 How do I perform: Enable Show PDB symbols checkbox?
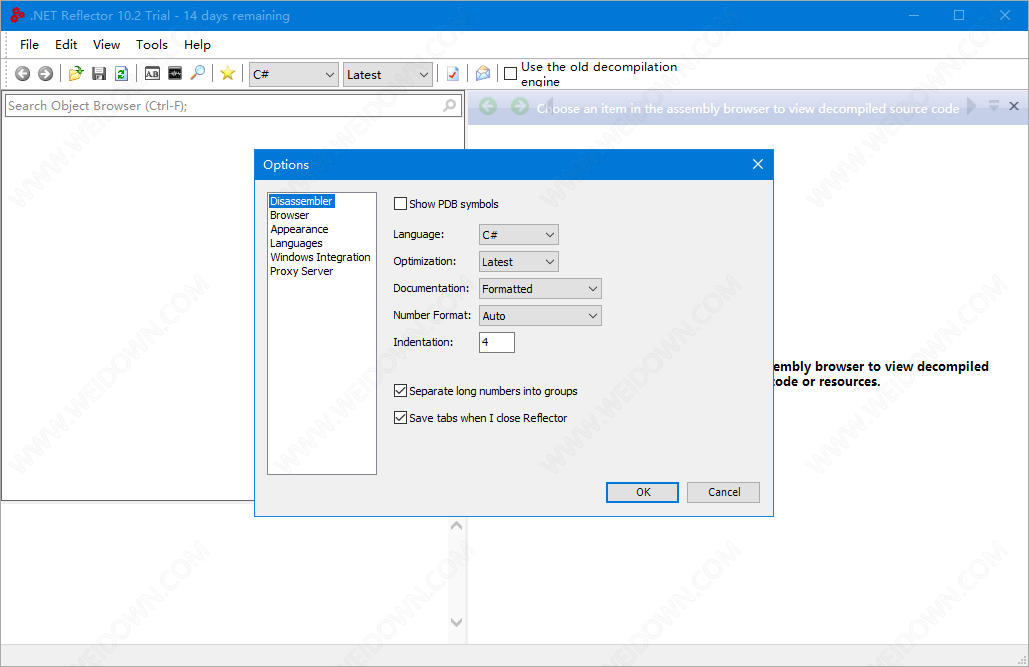(400, 204)
